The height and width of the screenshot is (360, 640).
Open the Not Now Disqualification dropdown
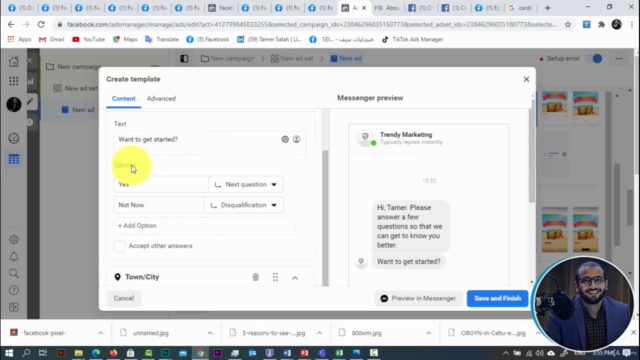tap(244, 205)
